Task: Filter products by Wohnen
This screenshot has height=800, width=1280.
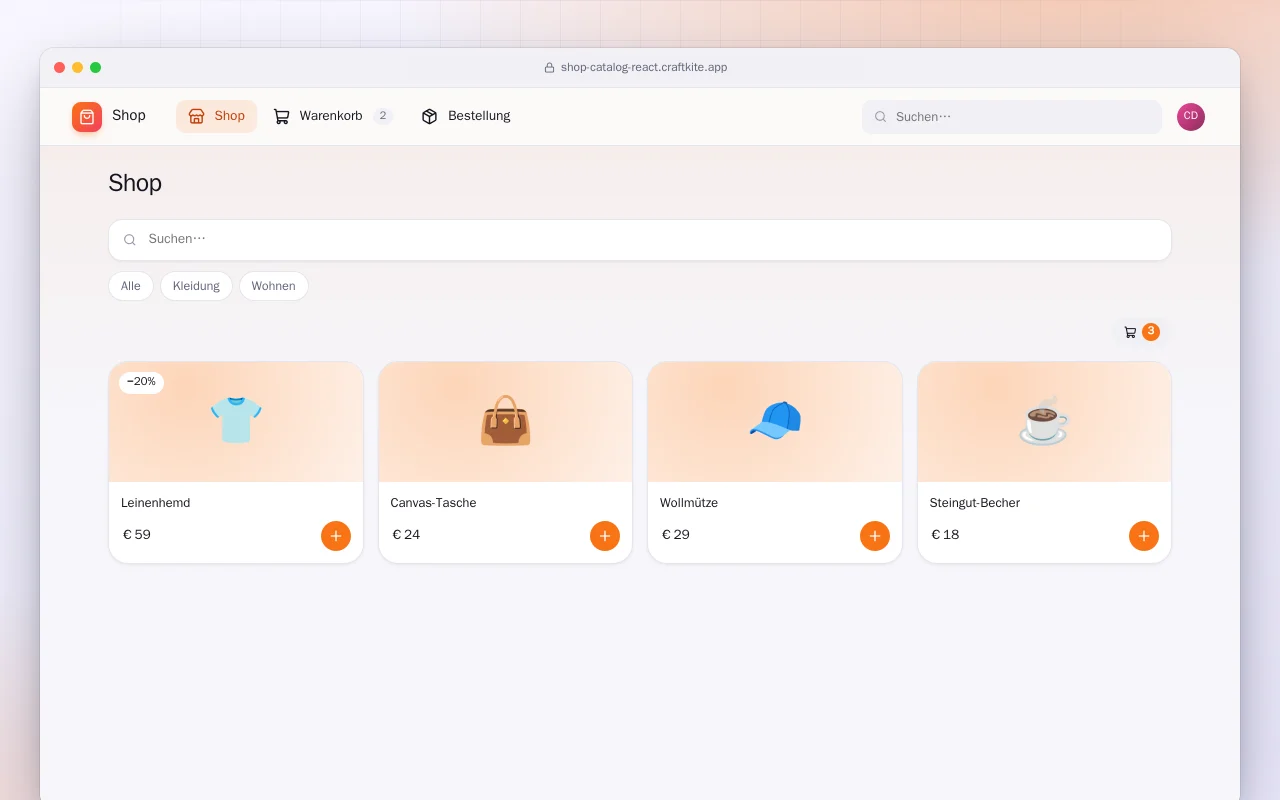Action: [x=274, y=286]
